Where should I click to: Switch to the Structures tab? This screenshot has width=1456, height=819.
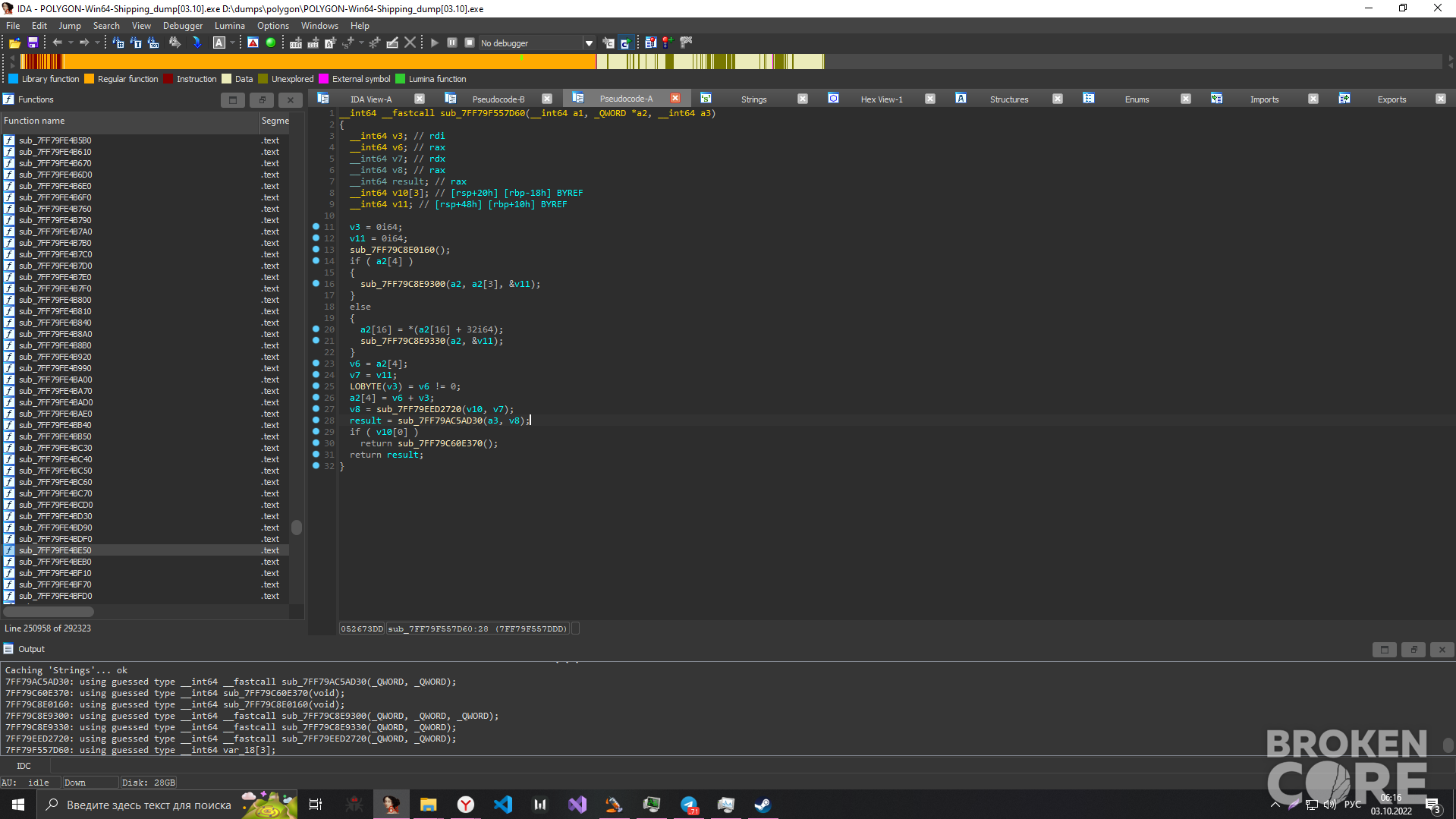[1008, 99]
